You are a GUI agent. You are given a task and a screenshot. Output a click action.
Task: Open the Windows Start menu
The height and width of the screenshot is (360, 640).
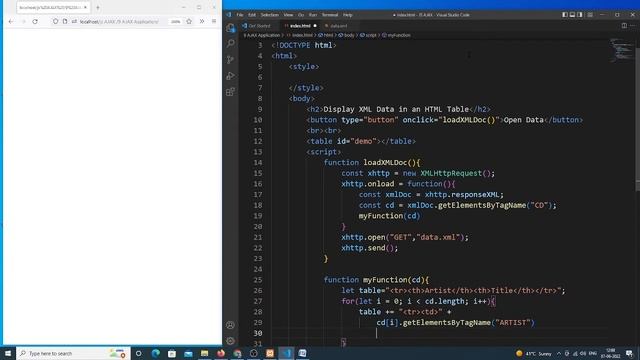point(8,353)
